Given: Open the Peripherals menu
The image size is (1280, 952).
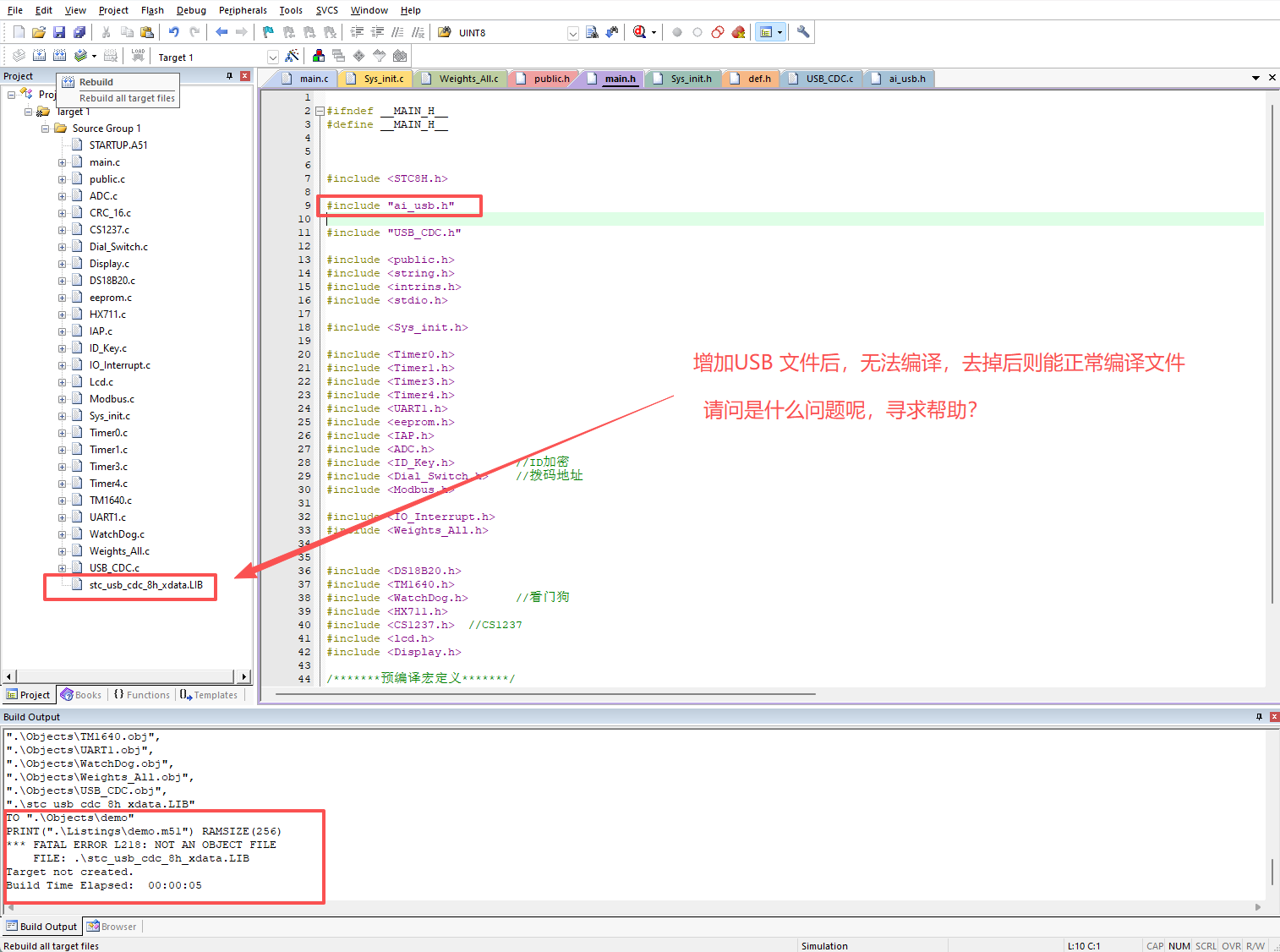Looking at the screenshot, I should coord(243,10).
